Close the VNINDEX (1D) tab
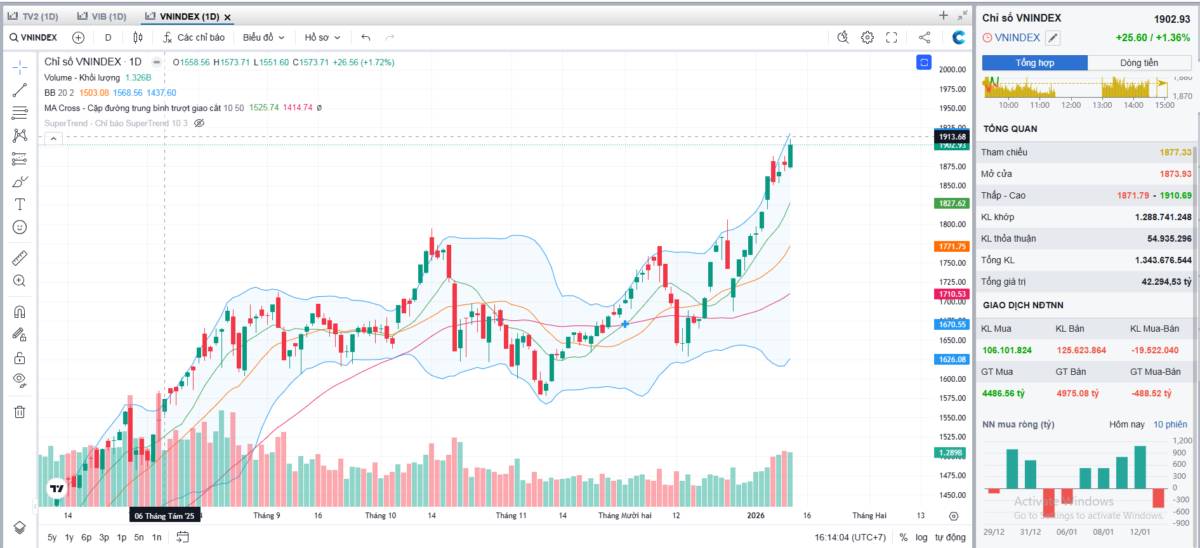This screenshot has height=548, width=1200. coord(228,17)
